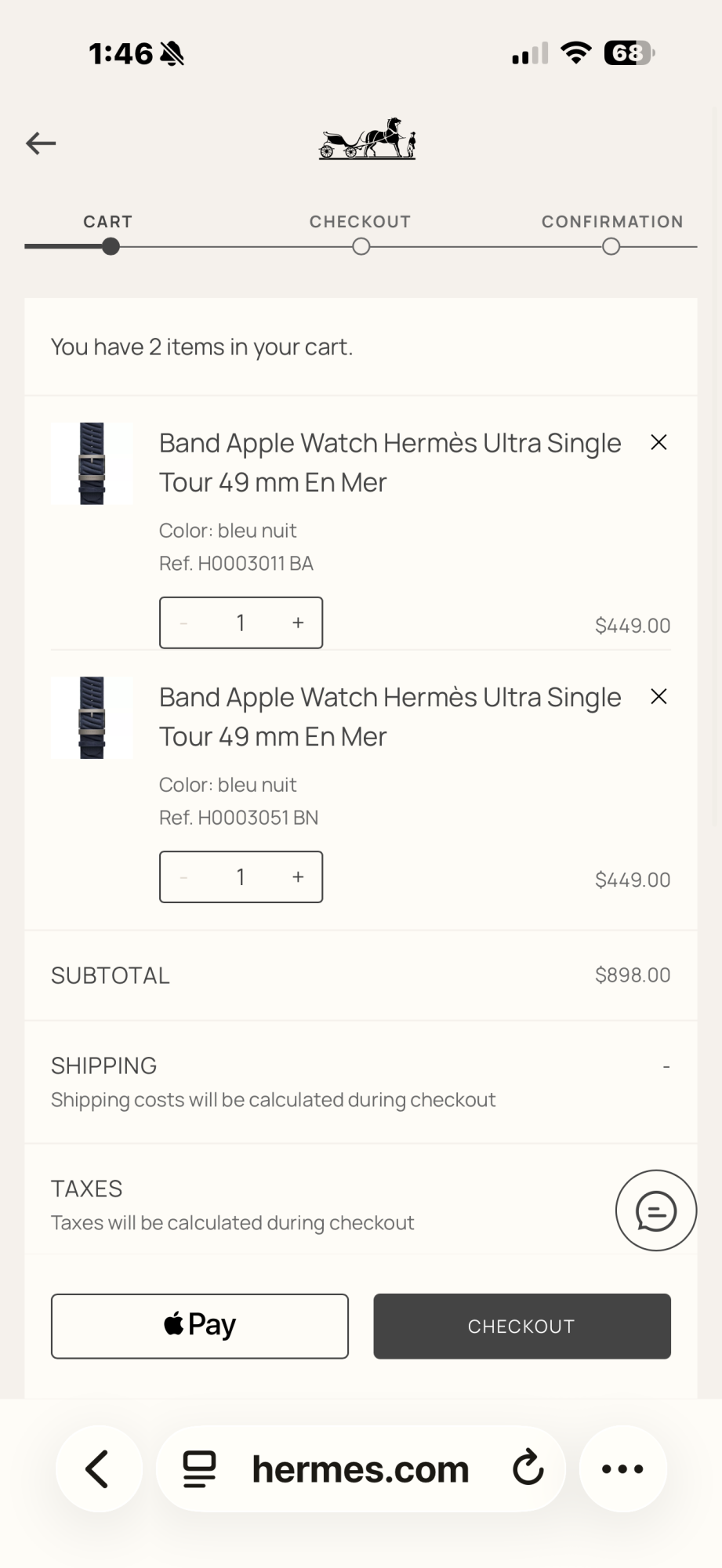Reload the page with the refresh icon
Viewport: 722px width, 1568px height.
pyautogui.click(x=528, y=1468)
